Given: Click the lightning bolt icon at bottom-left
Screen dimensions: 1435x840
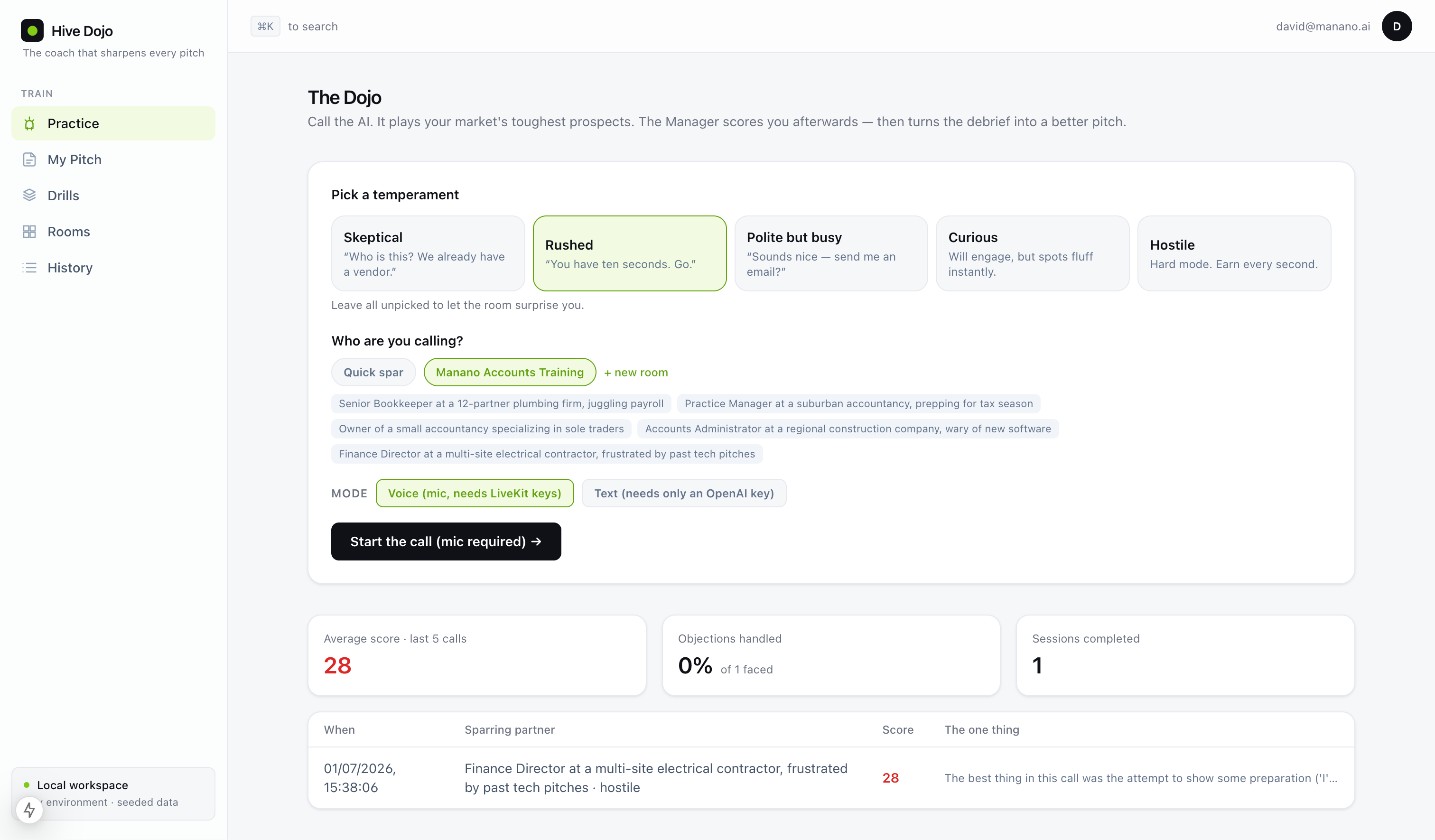Looking at the screenshot, I should tap(29, 810).
